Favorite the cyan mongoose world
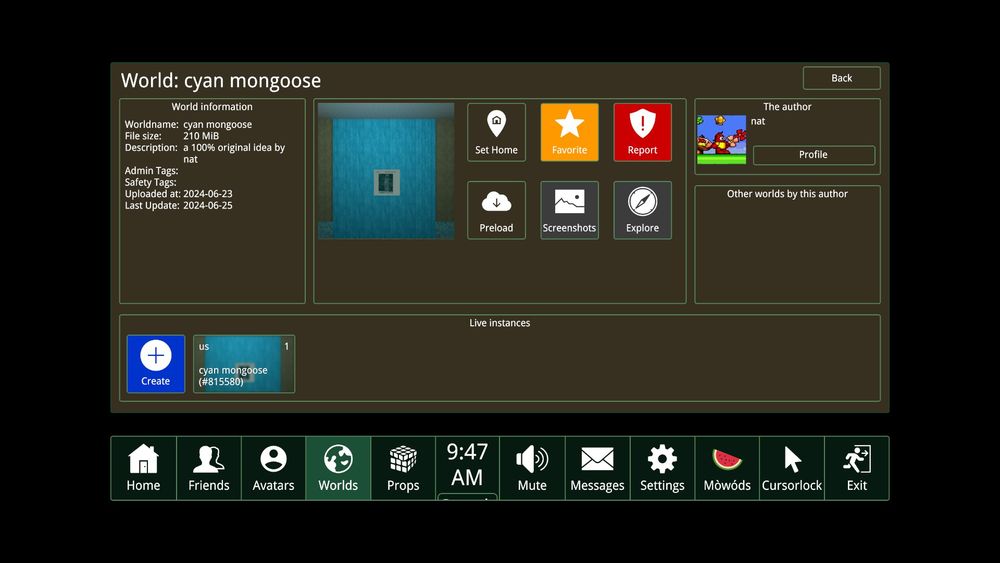This screenshot has height=563, width=1000. [570, 132]
